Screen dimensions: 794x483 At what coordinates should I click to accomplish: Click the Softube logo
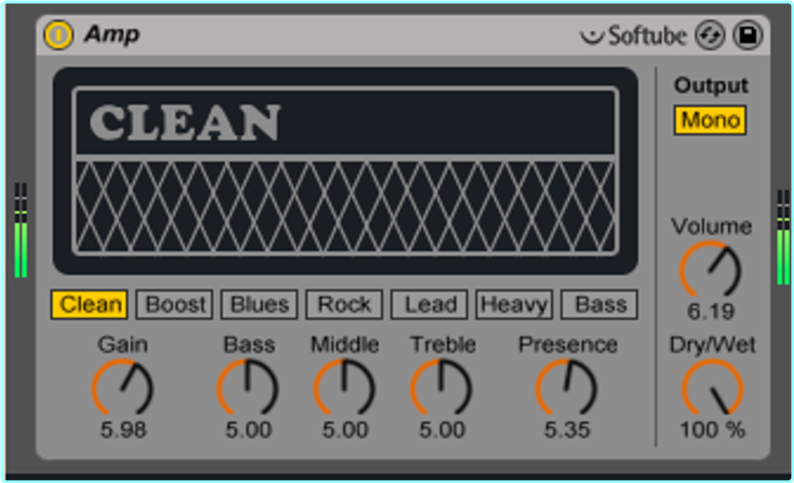[634, 35]
